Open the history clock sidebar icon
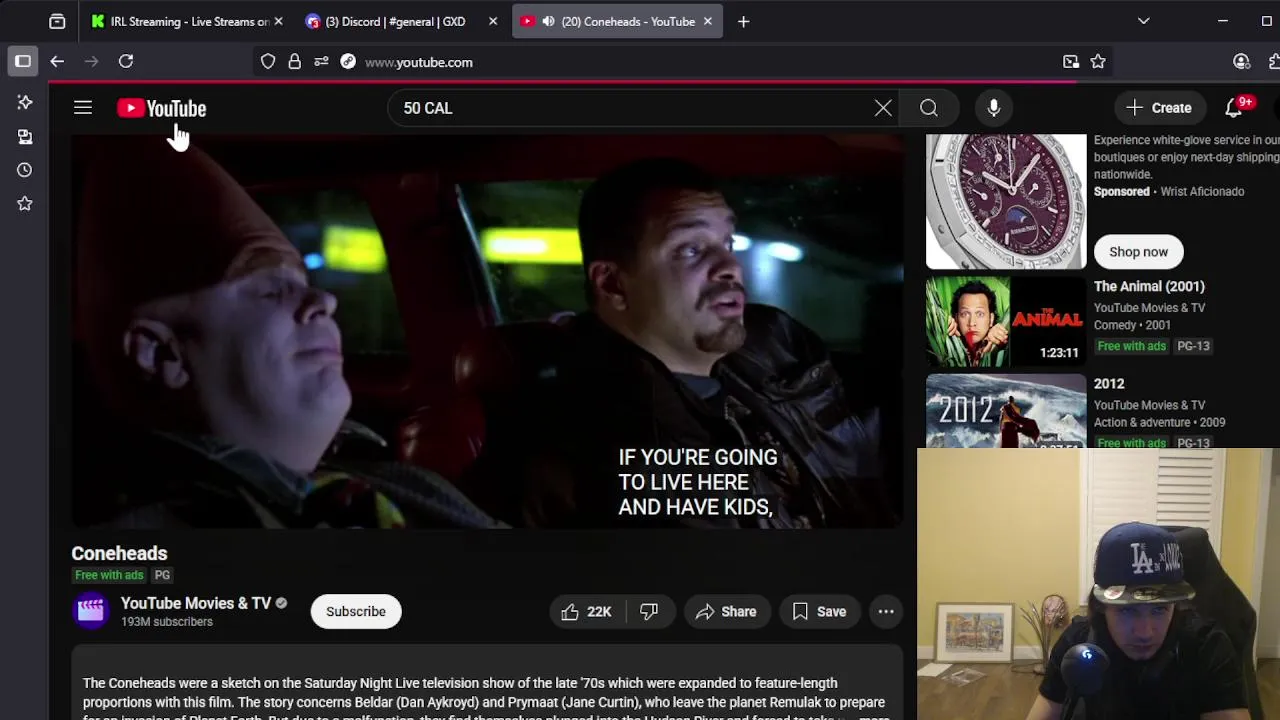Screen dimensions: 1280x720 25,170
